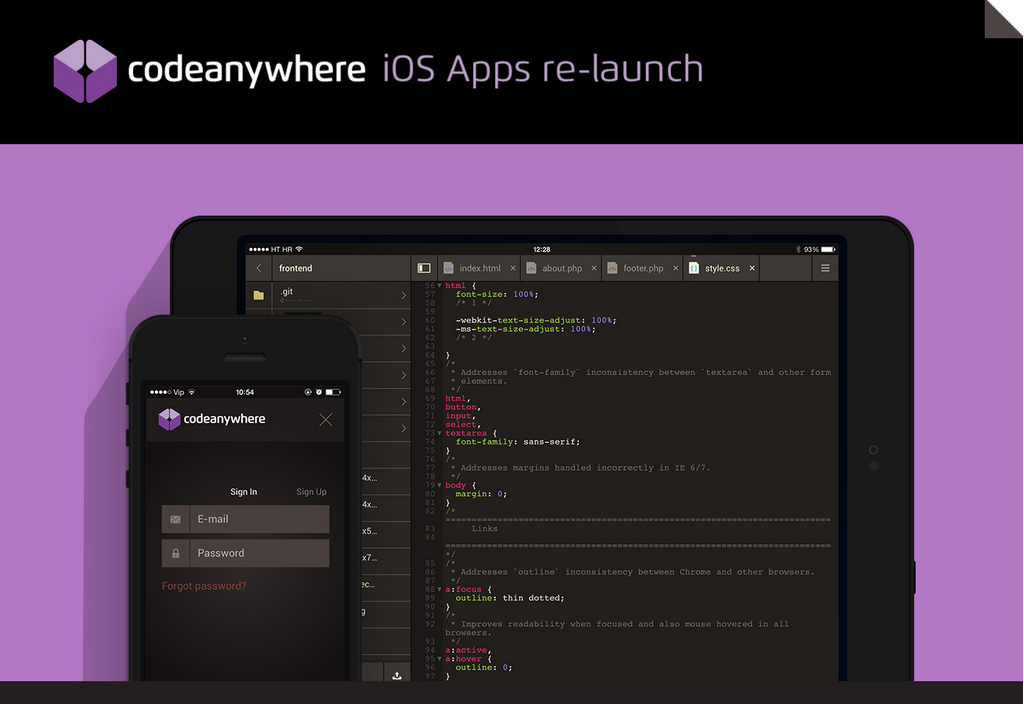The image size is (1024, 705).
Task: Close the footer.php tab
Action: (675, 268)
